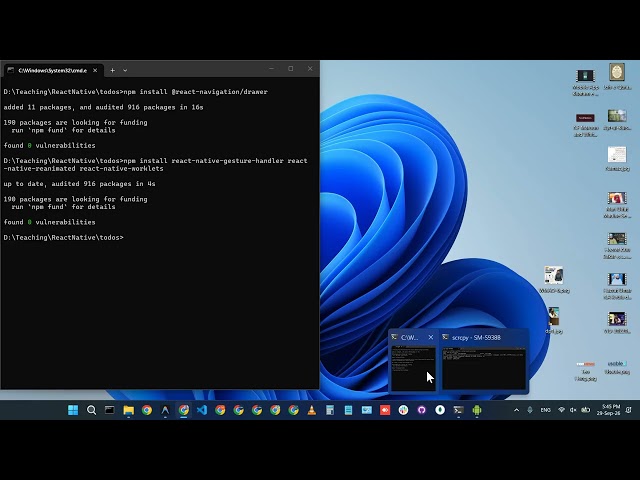The height and width of the screenshot is (480, 640).
Task: Click the 'up to date, audited 916 packages' line
Action: (79, 184)
